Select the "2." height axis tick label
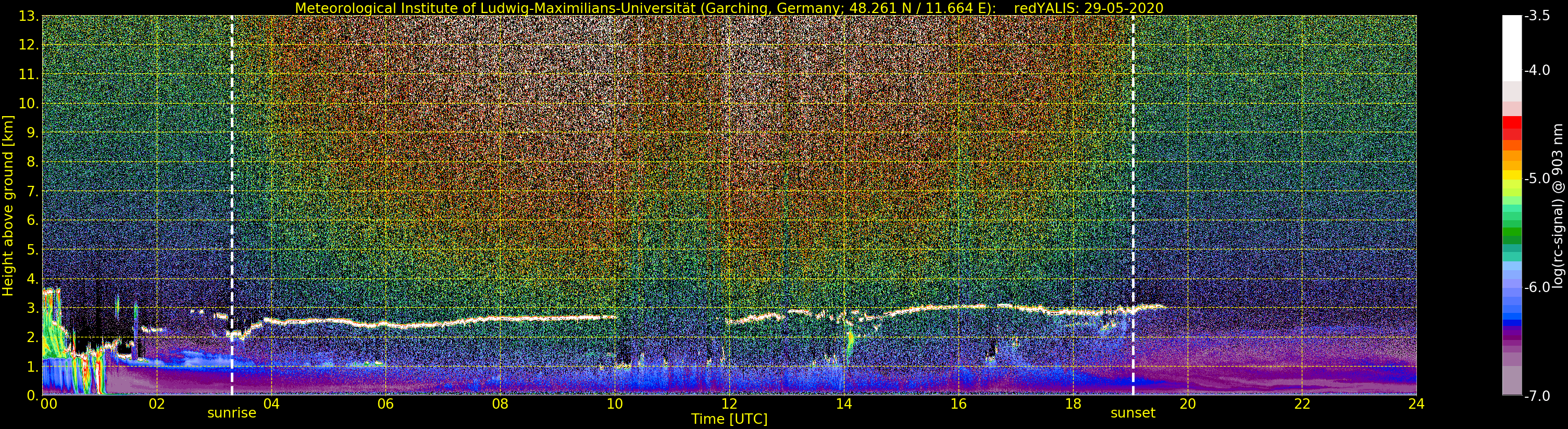 pos(33,337)
